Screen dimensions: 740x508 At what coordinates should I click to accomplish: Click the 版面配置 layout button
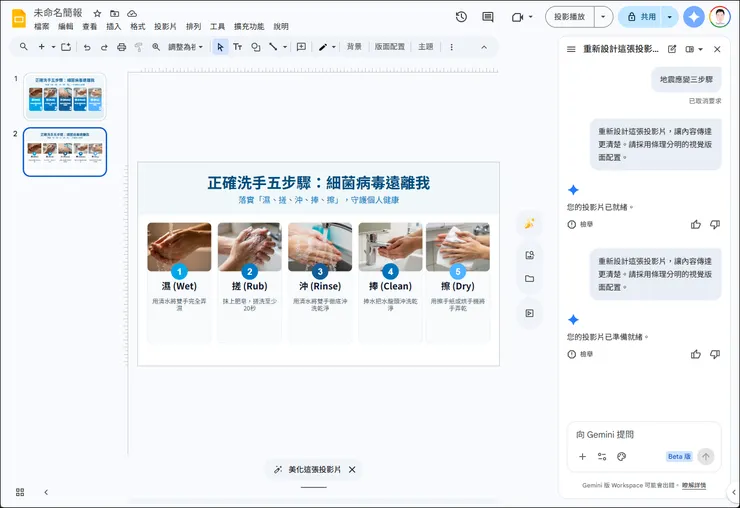pyautogui.click(x=390, y=47)
